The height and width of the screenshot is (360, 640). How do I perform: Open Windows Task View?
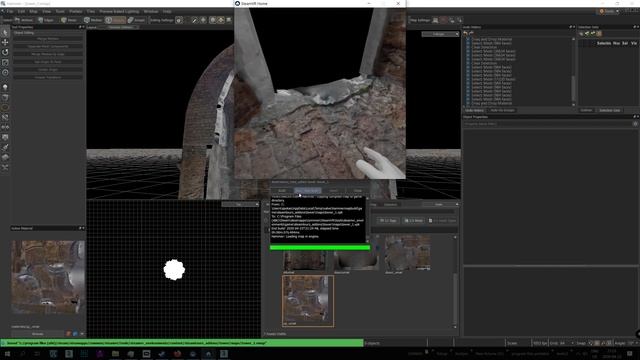tap(38, 353)
